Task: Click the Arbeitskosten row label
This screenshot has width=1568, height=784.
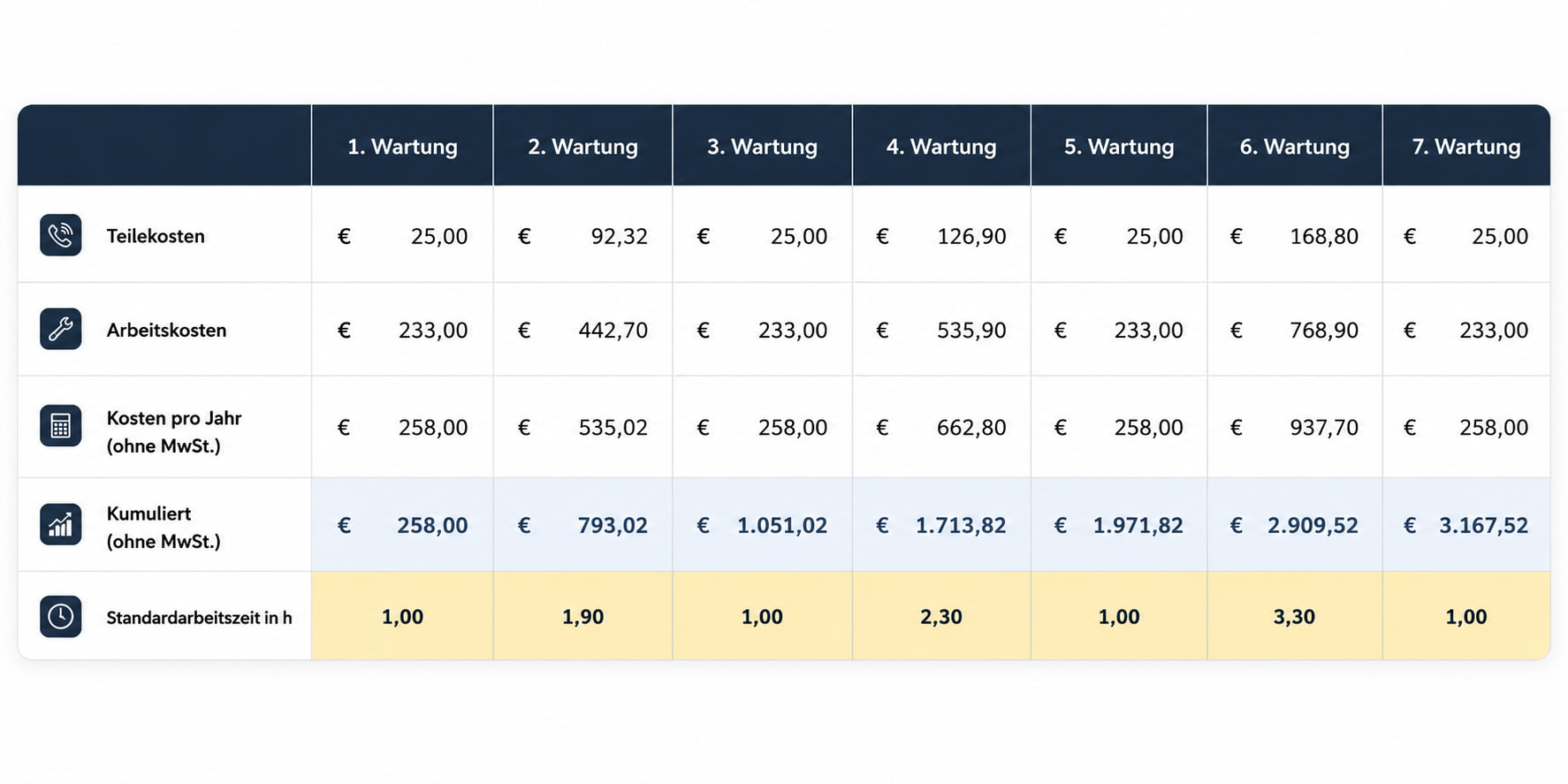Action: point(166,330)
